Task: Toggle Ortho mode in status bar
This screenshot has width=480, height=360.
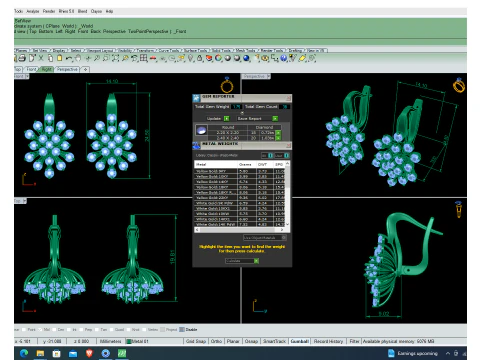Action: coord(216,341)
